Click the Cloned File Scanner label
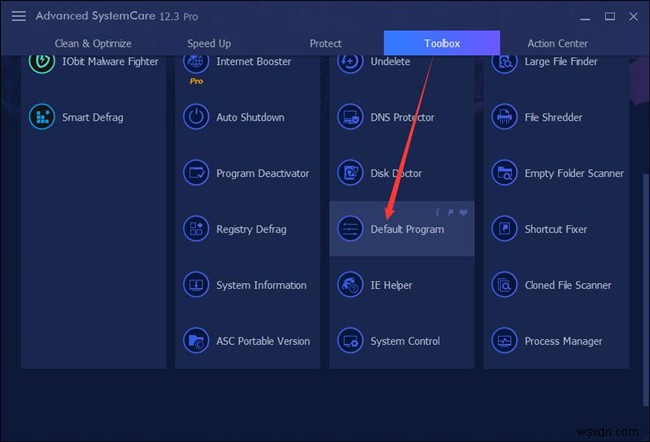This screenshot has width=650, height=442. [x=568, y=285]
